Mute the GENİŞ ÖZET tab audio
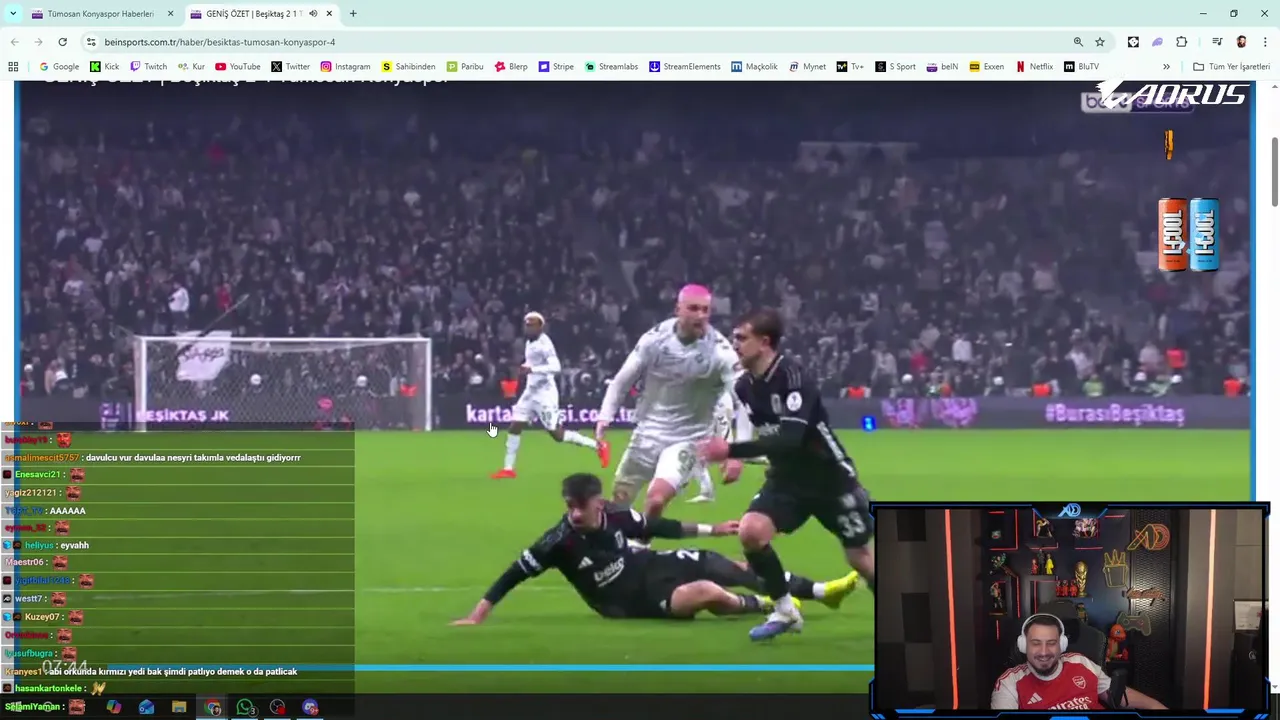The image size is (1280, 720). click(x=313, y=14)
